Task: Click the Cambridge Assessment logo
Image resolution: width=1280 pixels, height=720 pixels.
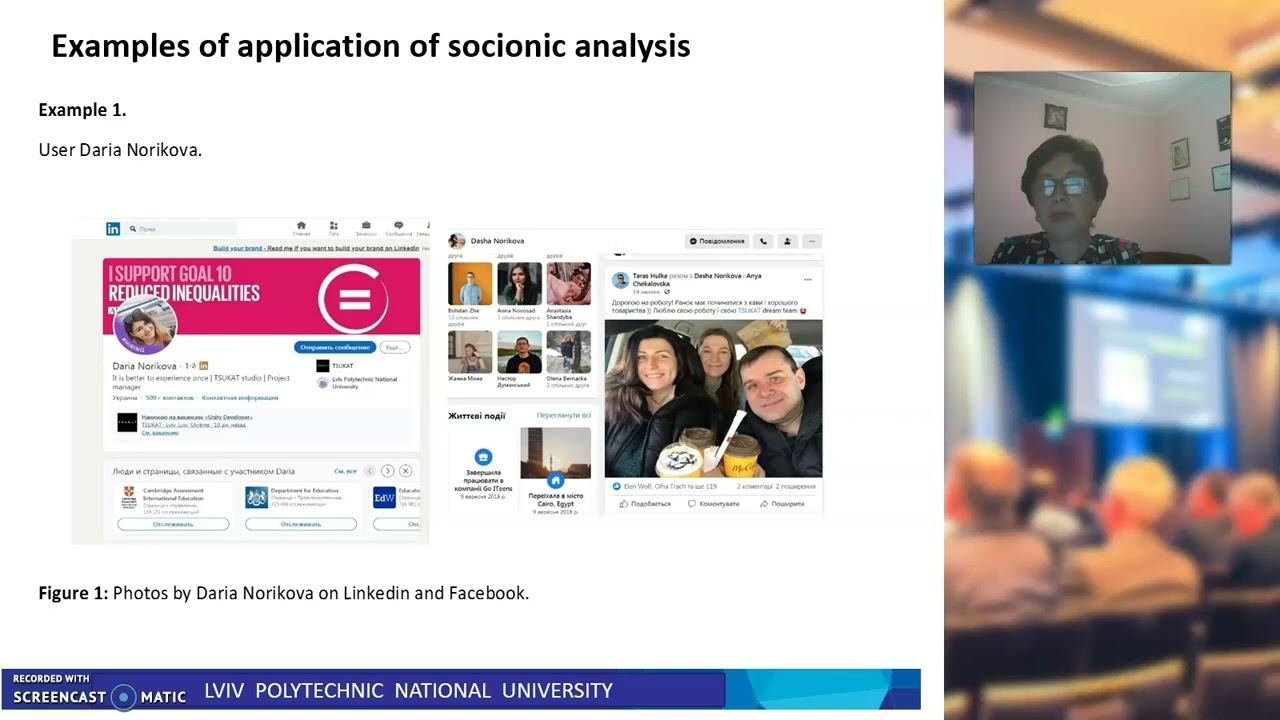Action: coord(127,497)
